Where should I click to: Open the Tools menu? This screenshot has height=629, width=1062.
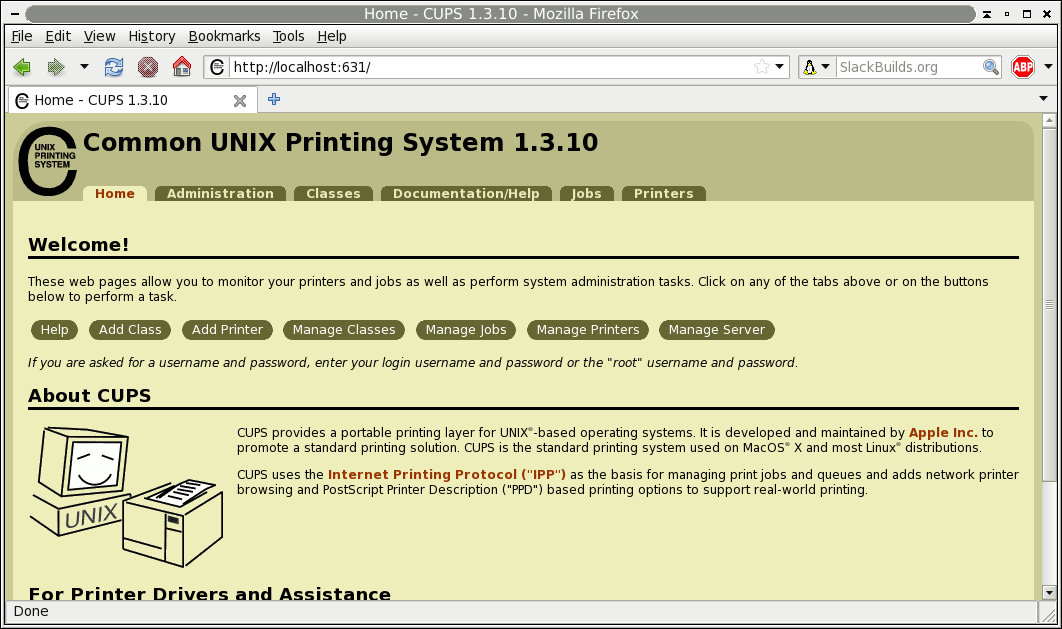pos(289,36)
